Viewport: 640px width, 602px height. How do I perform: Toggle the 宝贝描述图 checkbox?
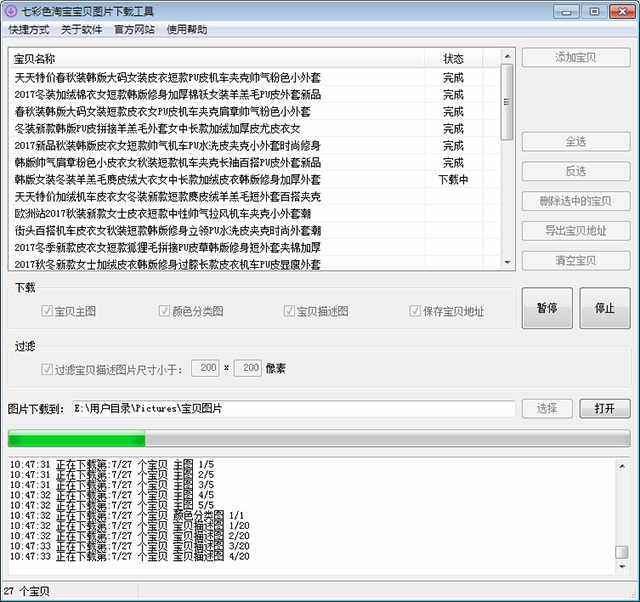(290, 311)
